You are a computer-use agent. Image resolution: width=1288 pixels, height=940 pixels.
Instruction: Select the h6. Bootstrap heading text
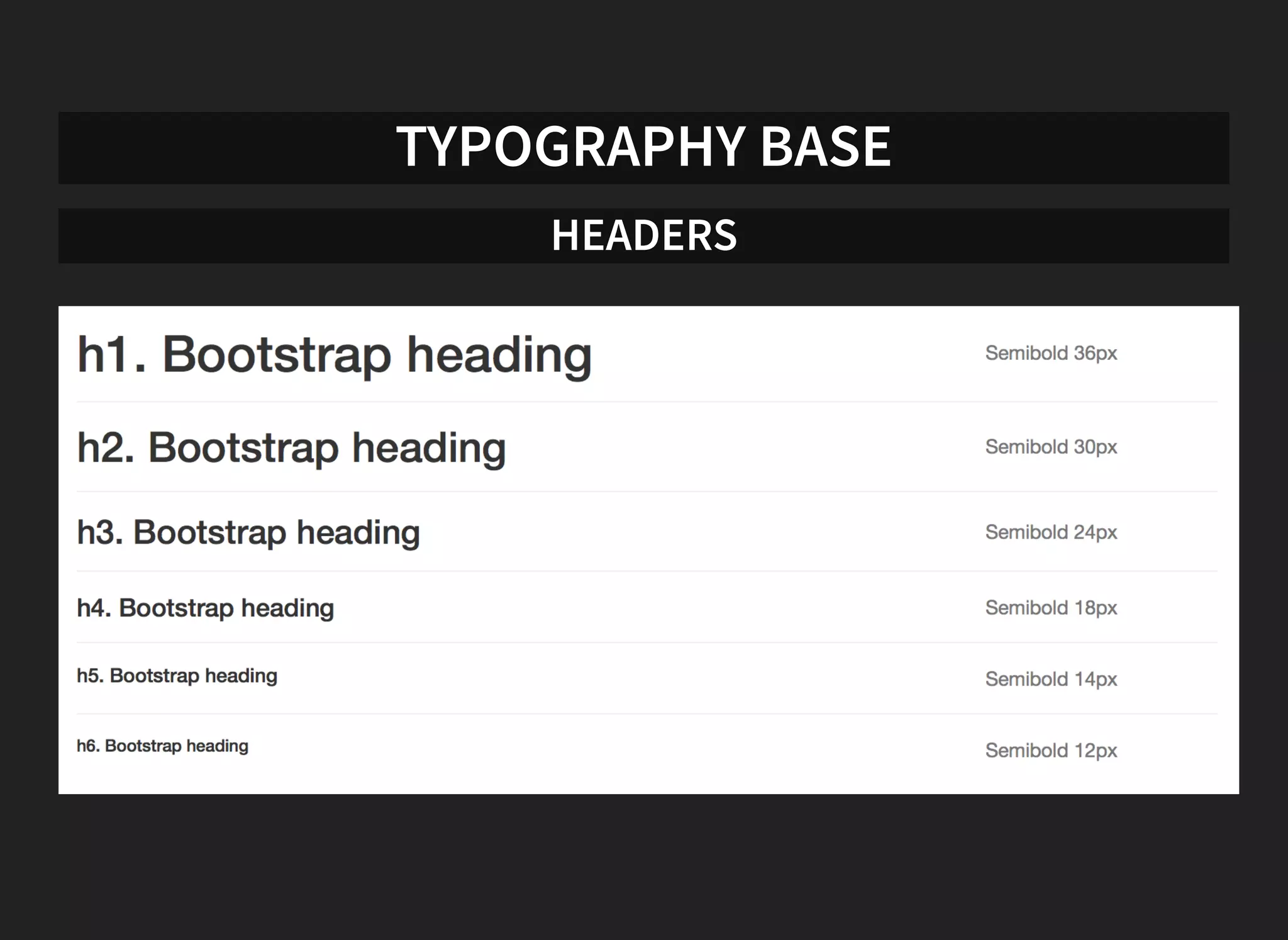click(x=162, y=746)
